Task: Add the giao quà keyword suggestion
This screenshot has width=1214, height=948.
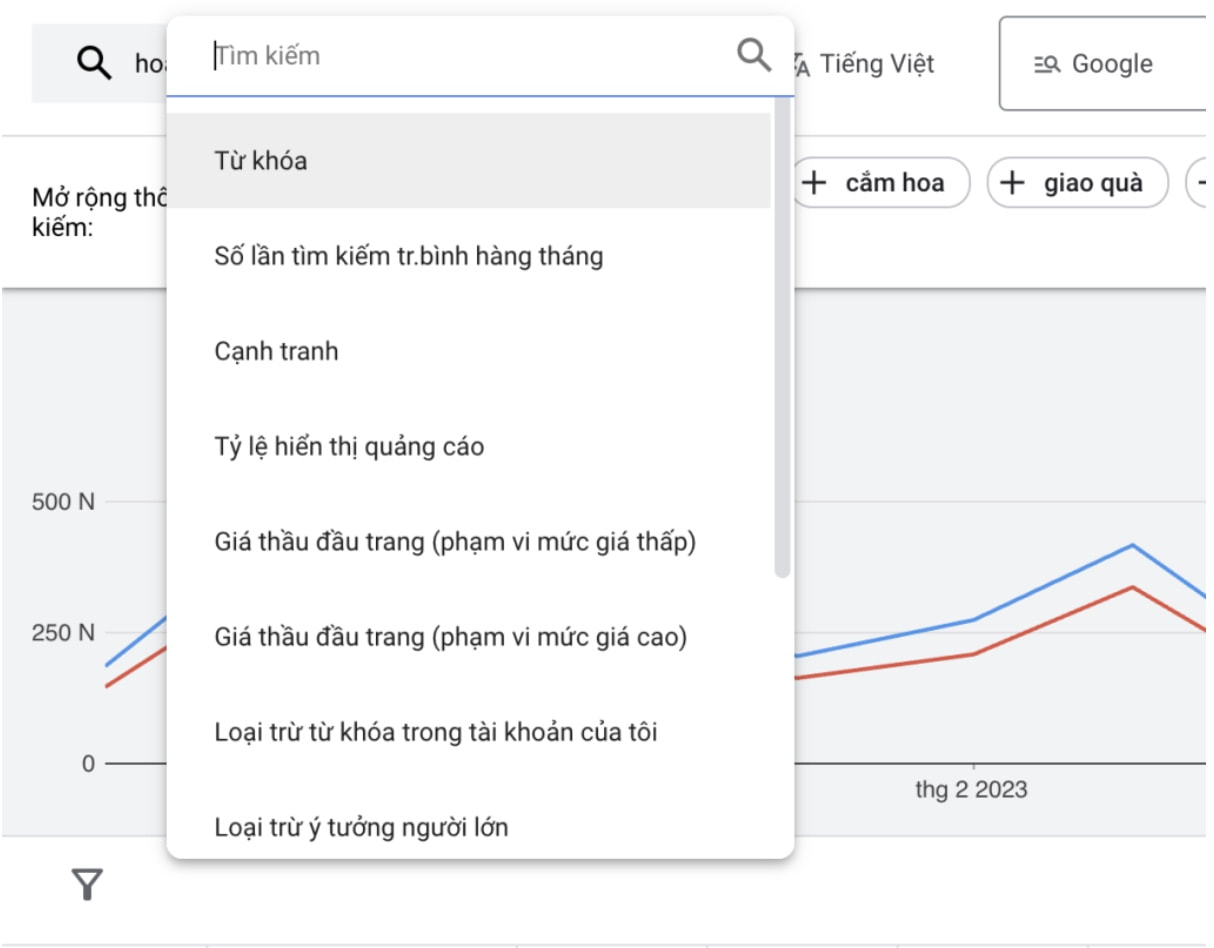Action: point(1077,183)
